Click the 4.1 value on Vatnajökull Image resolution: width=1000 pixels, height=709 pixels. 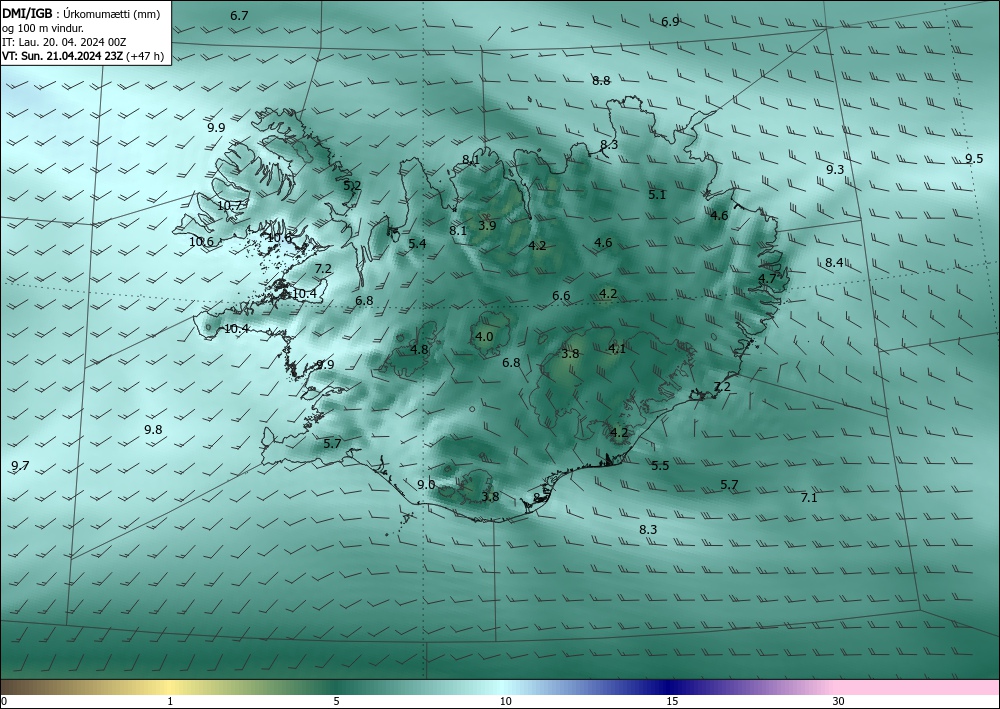pos(617,349)
